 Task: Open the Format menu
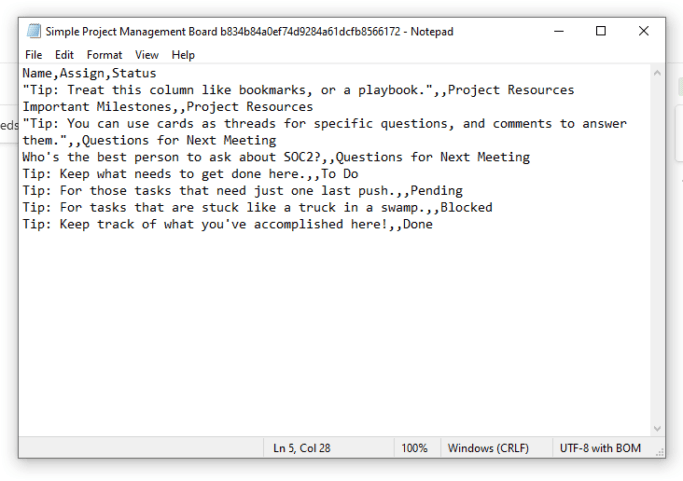pyautogui.click(x=104, y=55)
